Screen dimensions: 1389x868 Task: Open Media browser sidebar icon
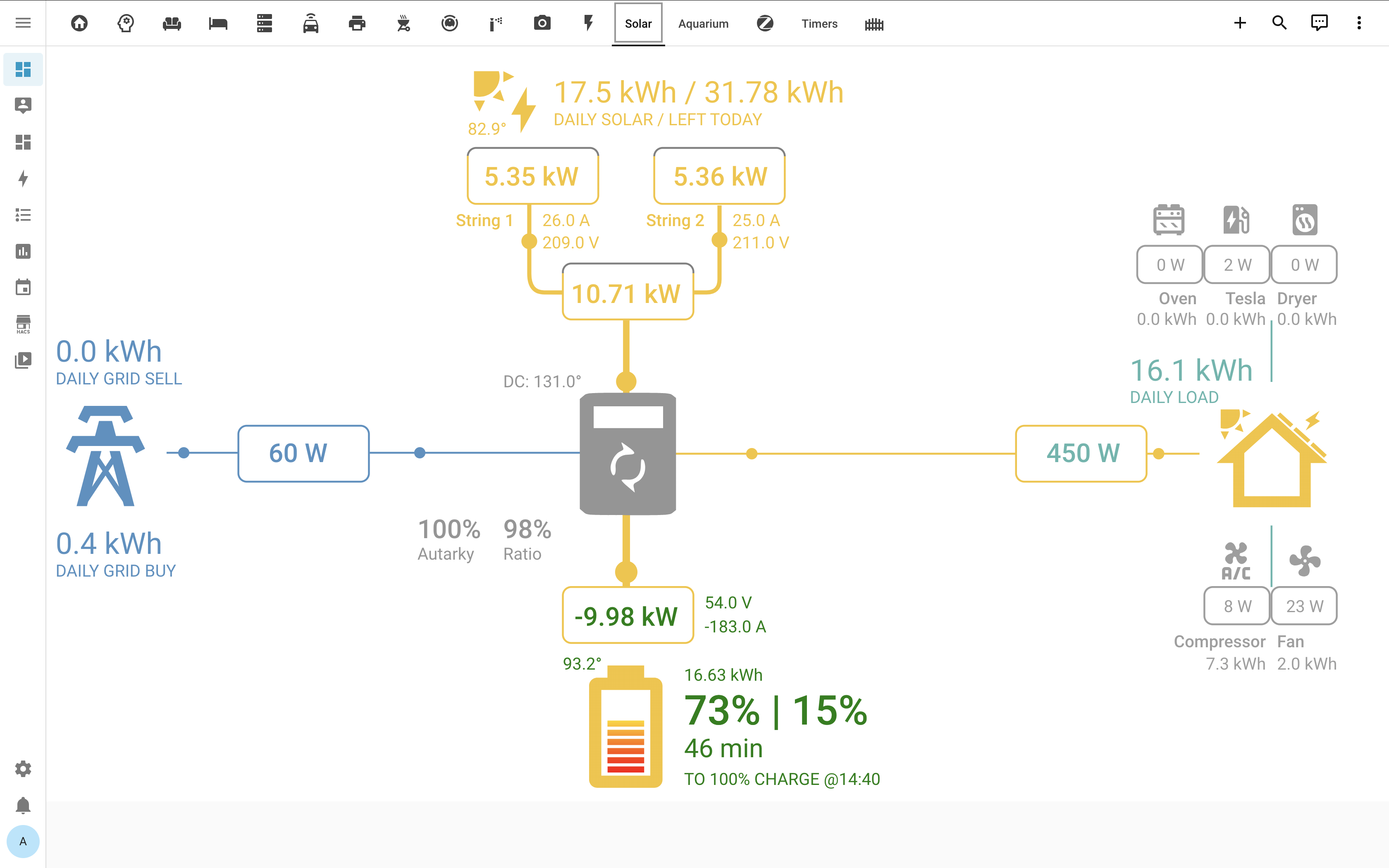pyautogui.click(x=23, y=360)
